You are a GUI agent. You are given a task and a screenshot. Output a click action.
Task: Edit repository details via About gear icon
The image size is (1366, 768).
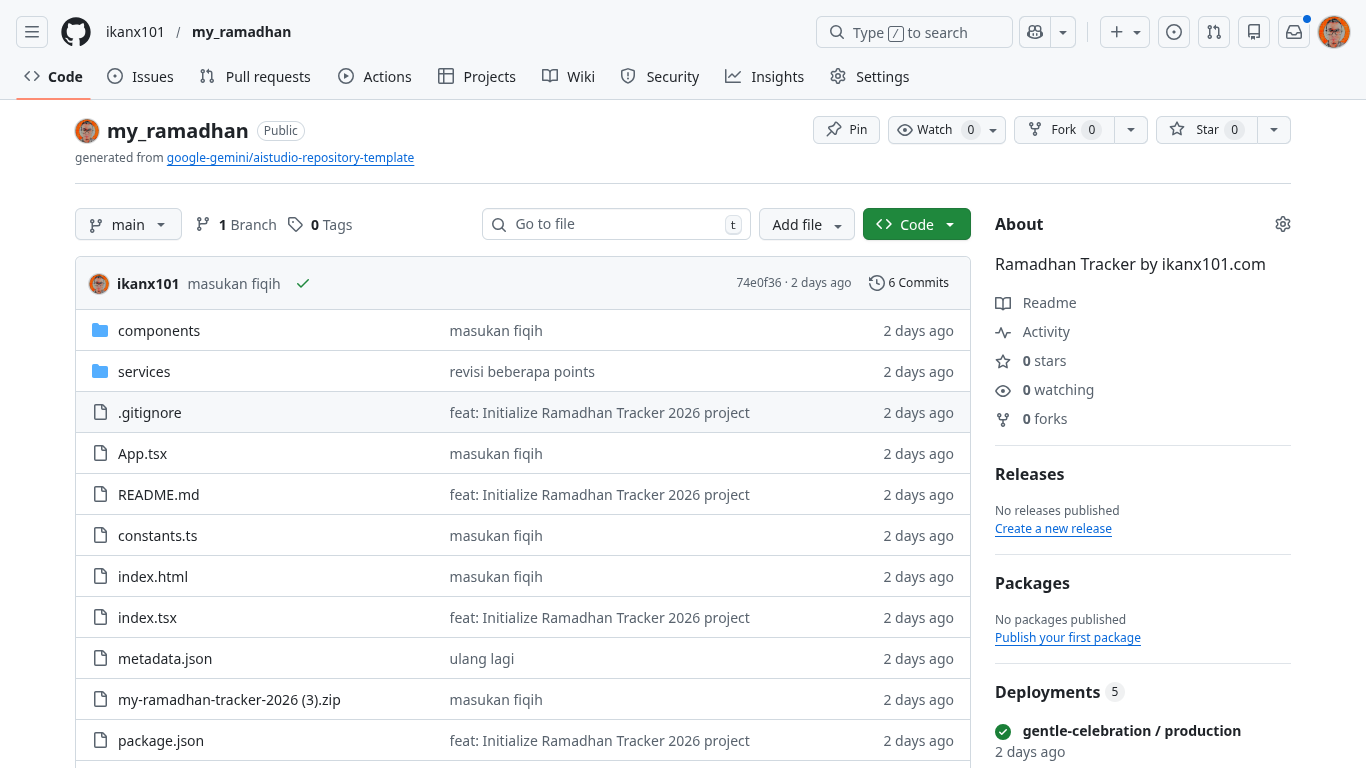(x=1283, y=224)
